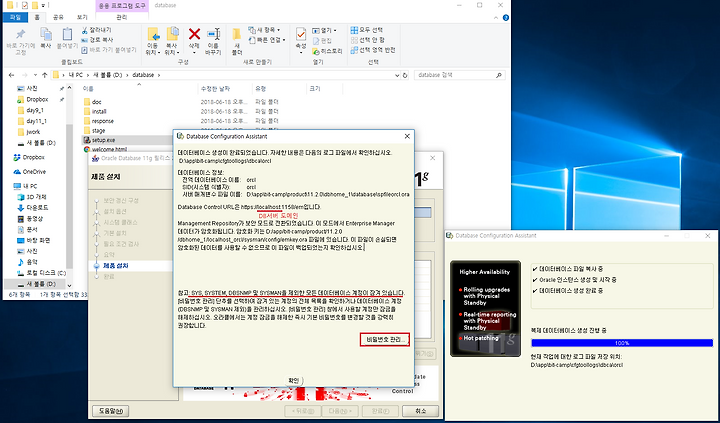Click the 확인 button in the DBCA dialog

(x=293, y=381)
